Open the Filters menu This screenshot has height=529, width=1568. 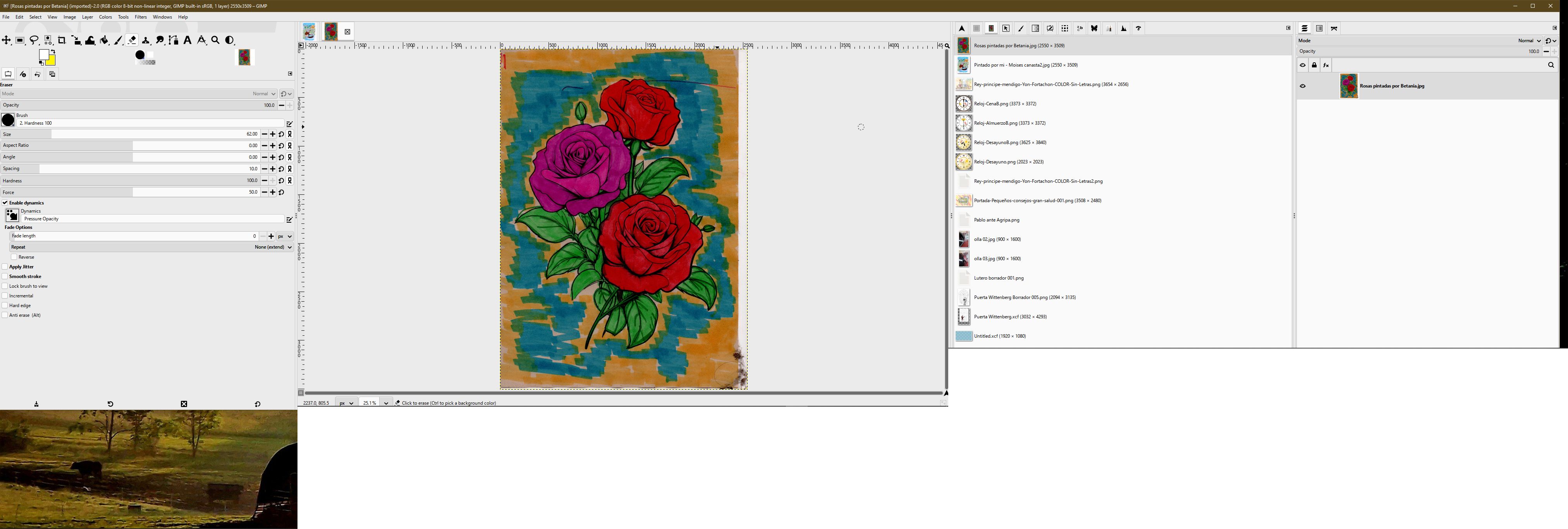141,17
